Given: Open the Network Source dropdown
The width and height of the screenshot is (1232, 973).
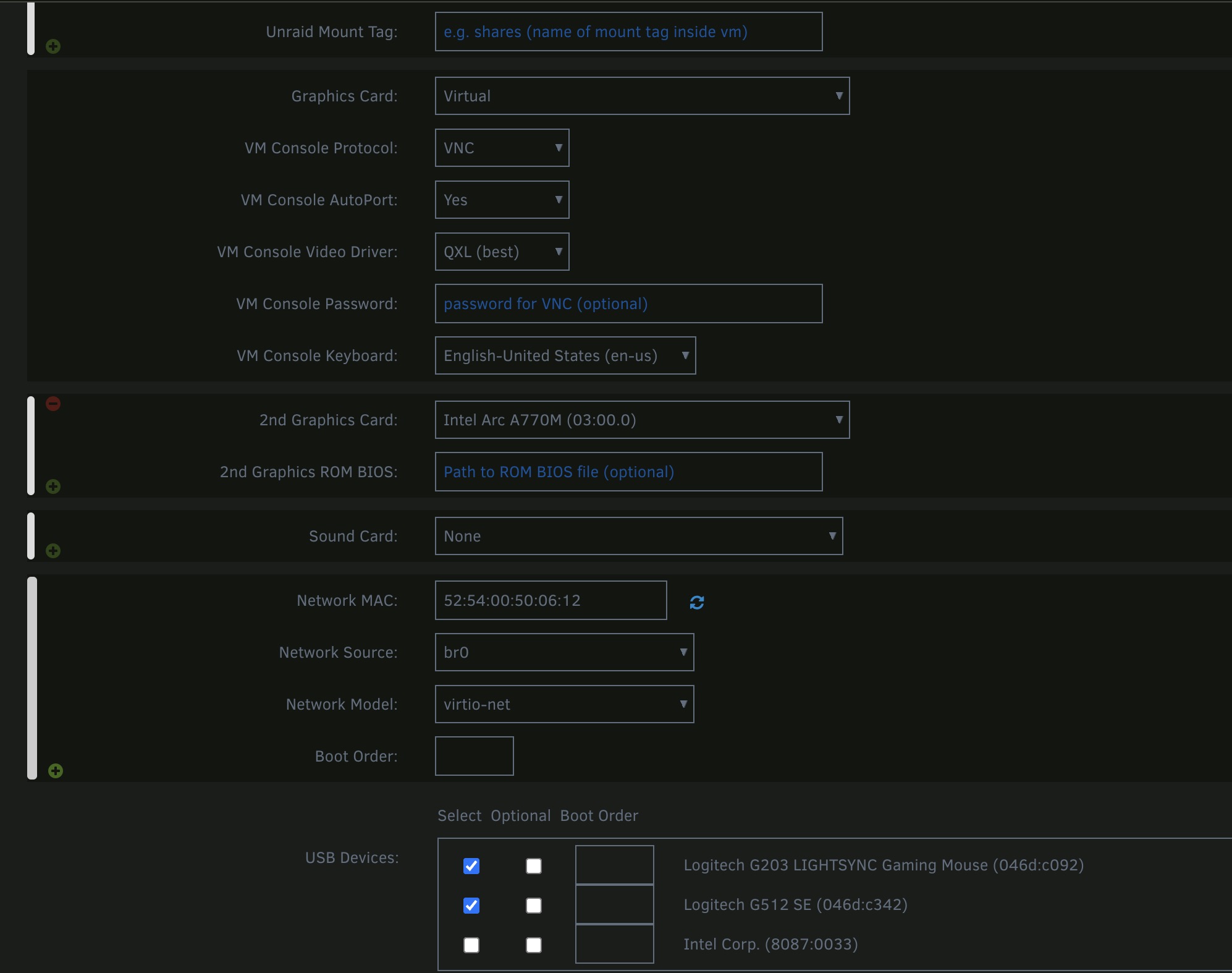Looking at the screenshot, I should tap(564, 652).
